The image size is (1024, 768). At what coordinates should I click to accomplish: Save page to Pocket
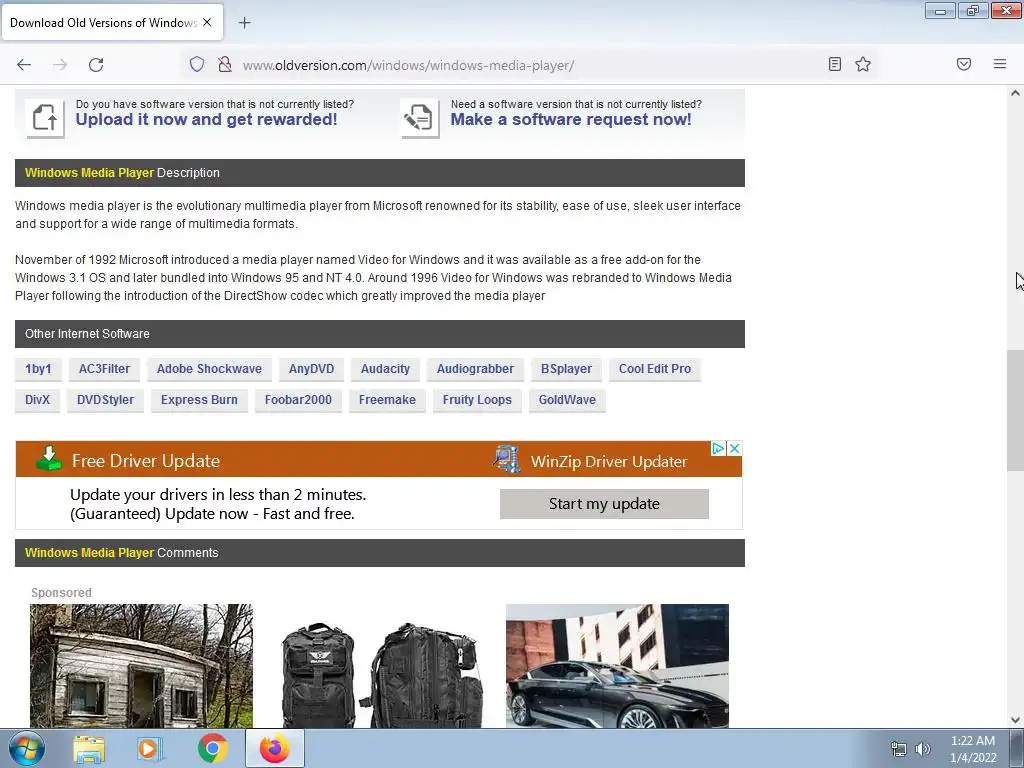click(964, 64)
